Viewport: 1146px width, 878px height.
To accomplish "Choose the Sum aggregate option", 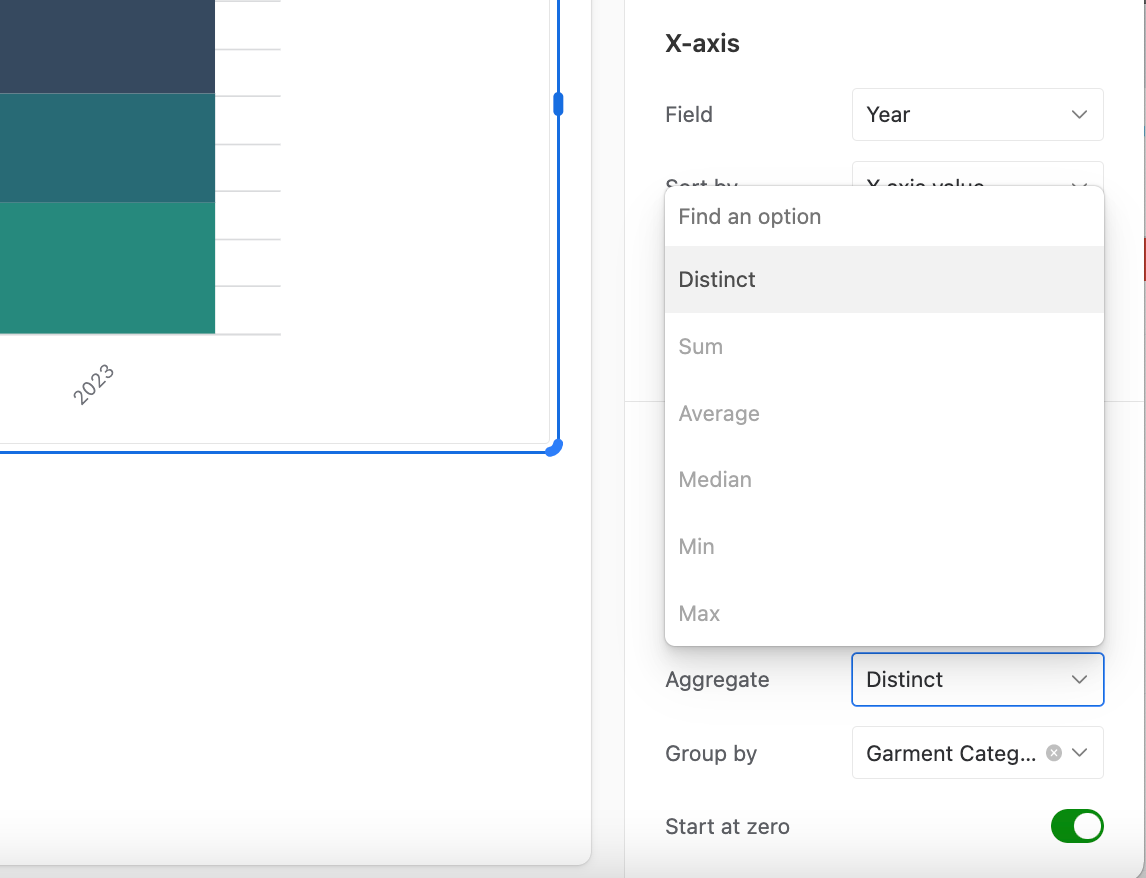I will 884,346.
